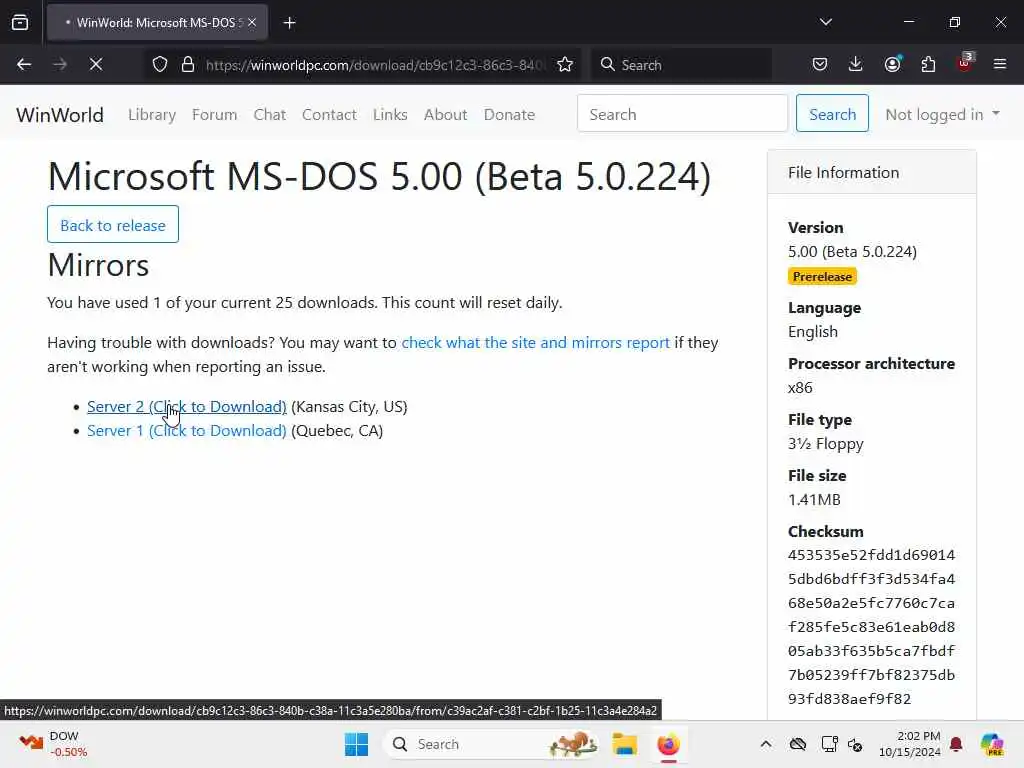
Task: Select the checksum value text
Action: coord(871,627)
